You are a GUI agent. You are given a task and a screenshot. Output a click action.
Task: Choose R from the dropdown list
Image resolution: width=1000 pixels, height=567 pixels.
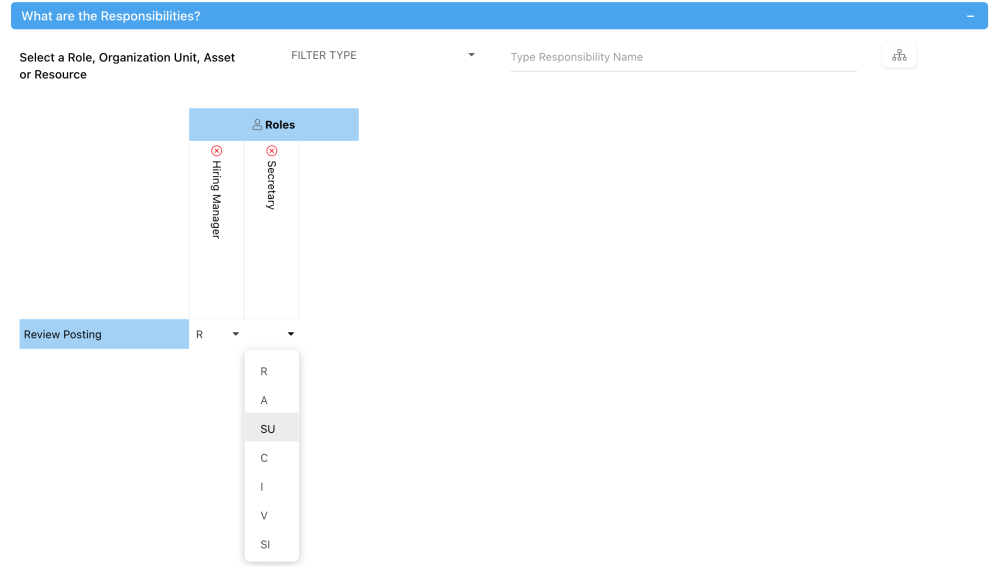[x=272, y=371]
